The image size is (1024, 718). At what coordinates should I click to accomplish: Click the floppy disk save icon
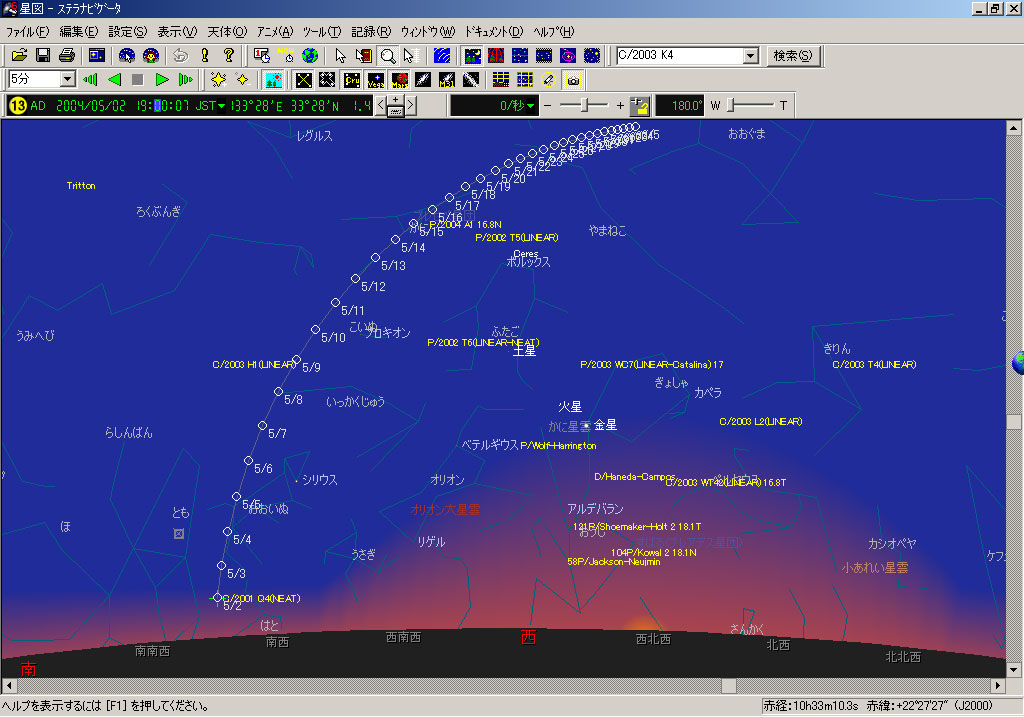[43, 56]
